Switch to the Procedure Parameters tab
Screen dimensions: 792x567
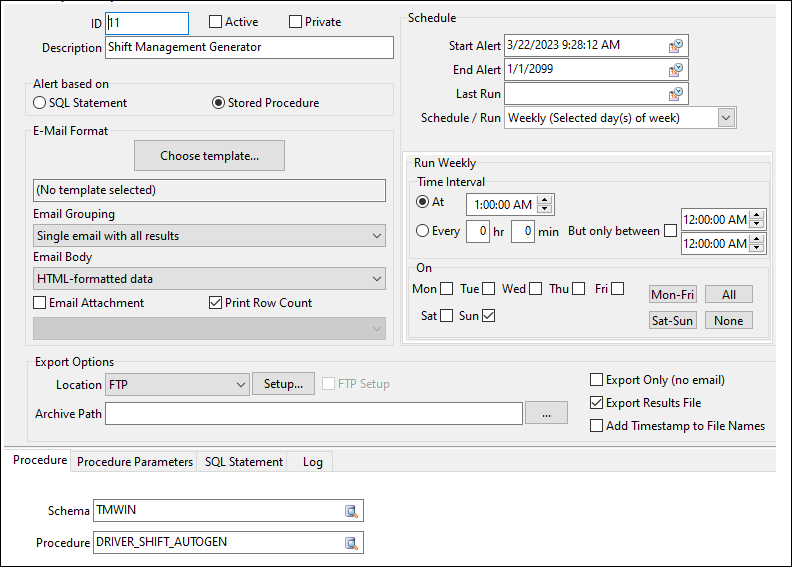(135, 462)
